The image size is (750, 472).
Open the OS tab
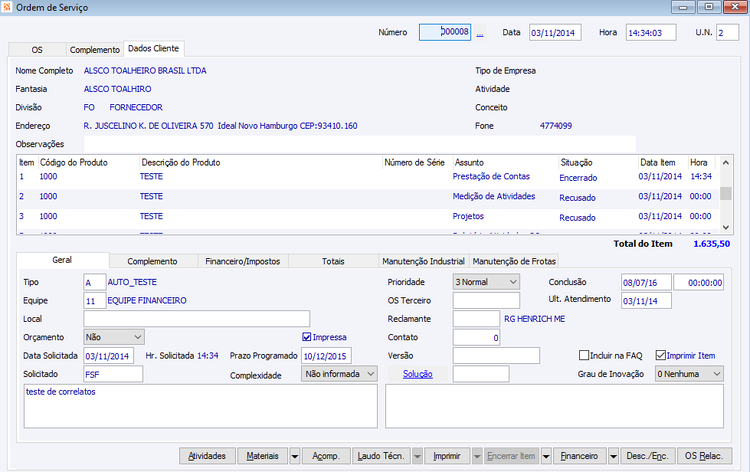(x=37, y=50)
